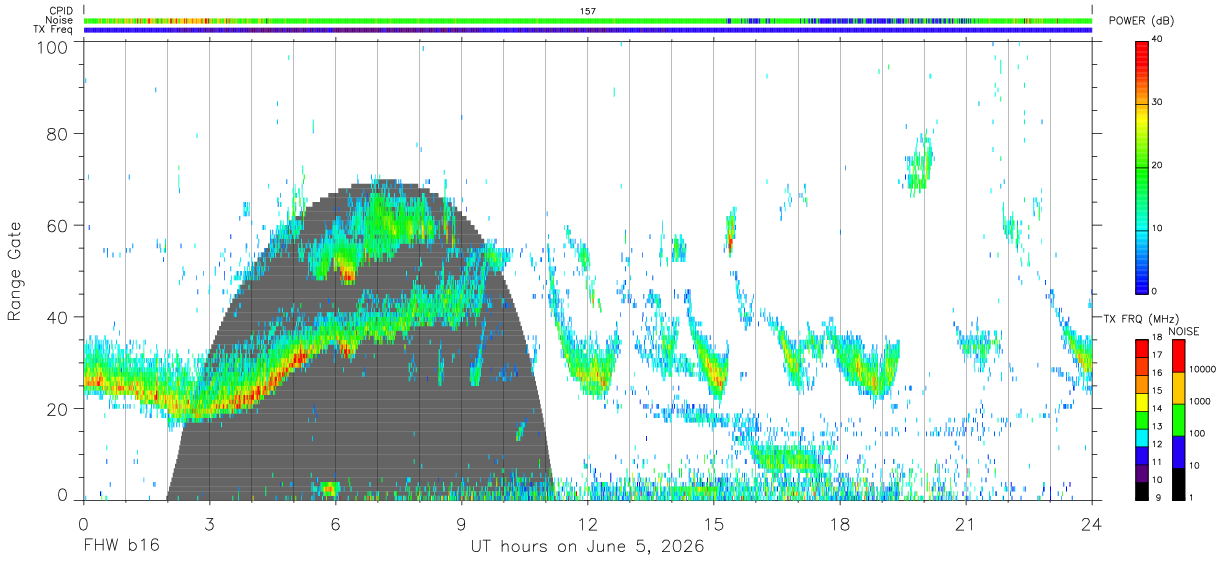Image resolution: width=1228 pixels, height=567 pixels.
Task: Click the Noise bar label
Action: (x=59, y=20)
